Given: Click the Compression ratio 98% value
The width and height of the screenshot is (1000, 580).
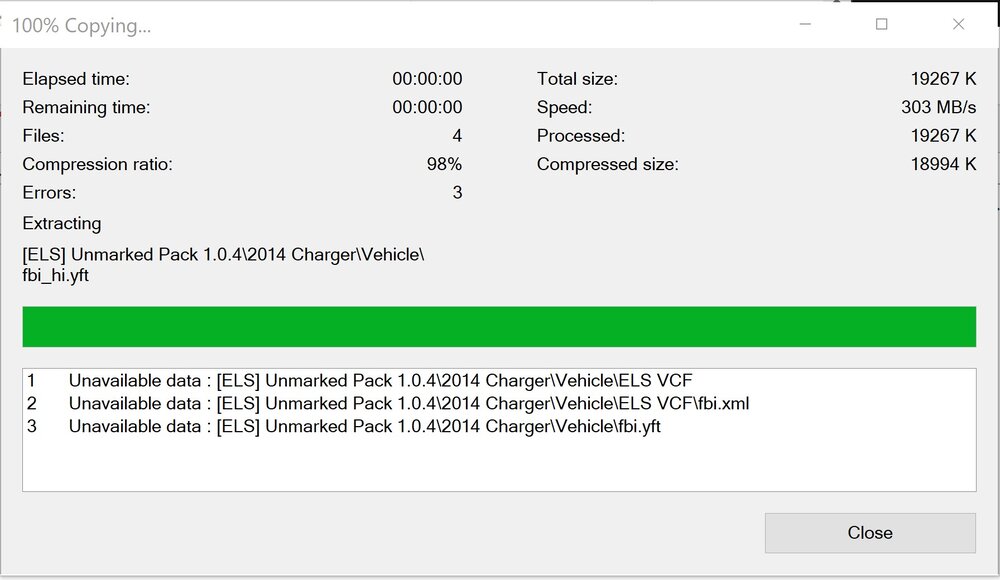Looking at the screenshot, I should point(444,164).
